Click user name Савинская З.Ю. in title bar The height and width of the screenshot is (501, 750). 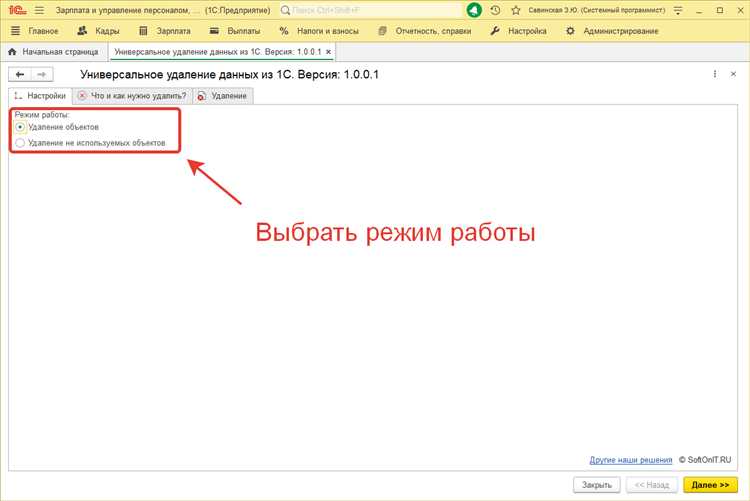596,10
